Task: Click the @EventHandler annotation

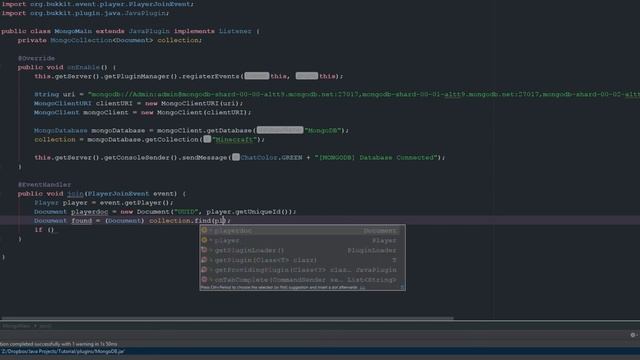Action: [44, 184]
